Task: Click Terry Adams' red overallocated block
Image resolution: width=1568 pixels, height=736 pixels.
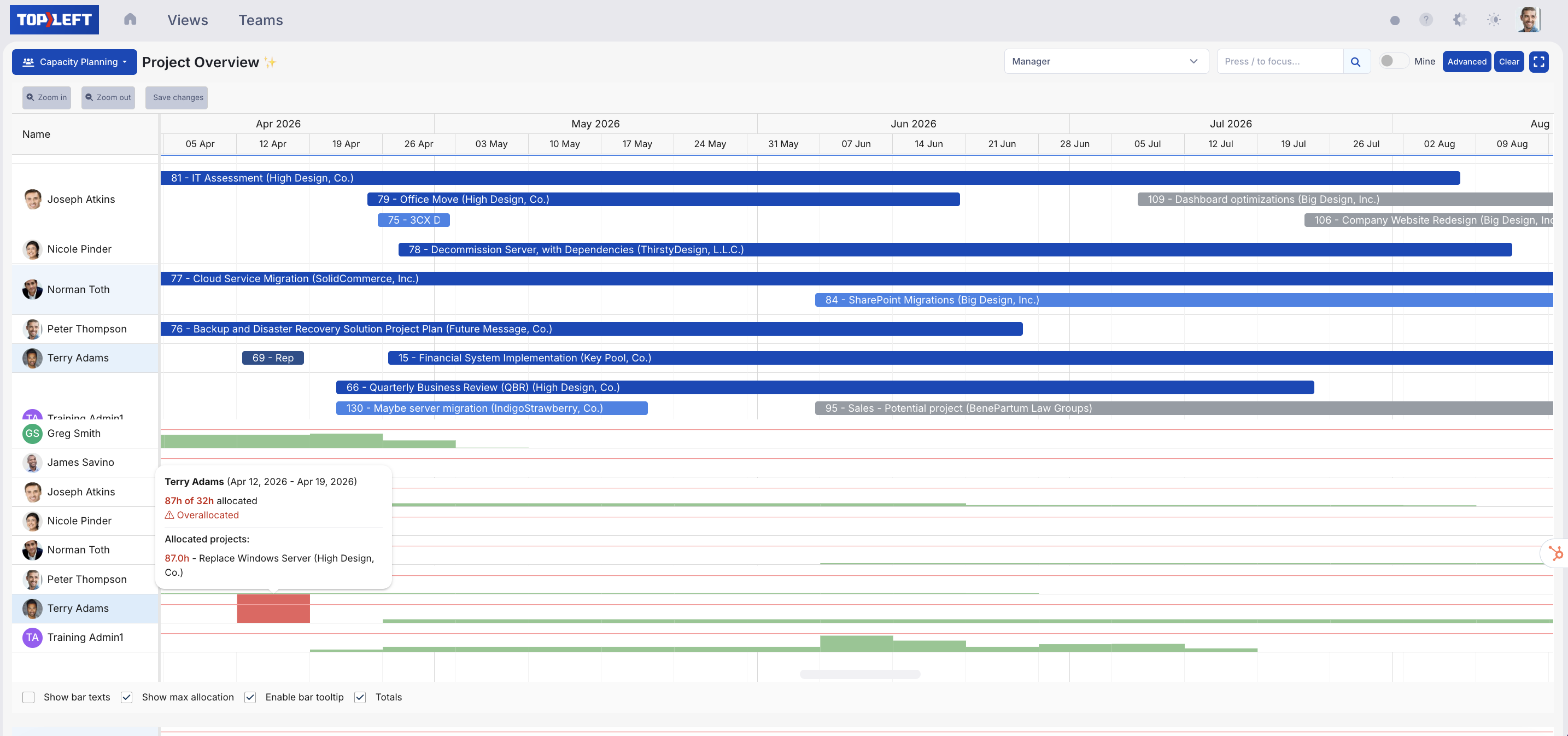Action: [x=273, y=608]
